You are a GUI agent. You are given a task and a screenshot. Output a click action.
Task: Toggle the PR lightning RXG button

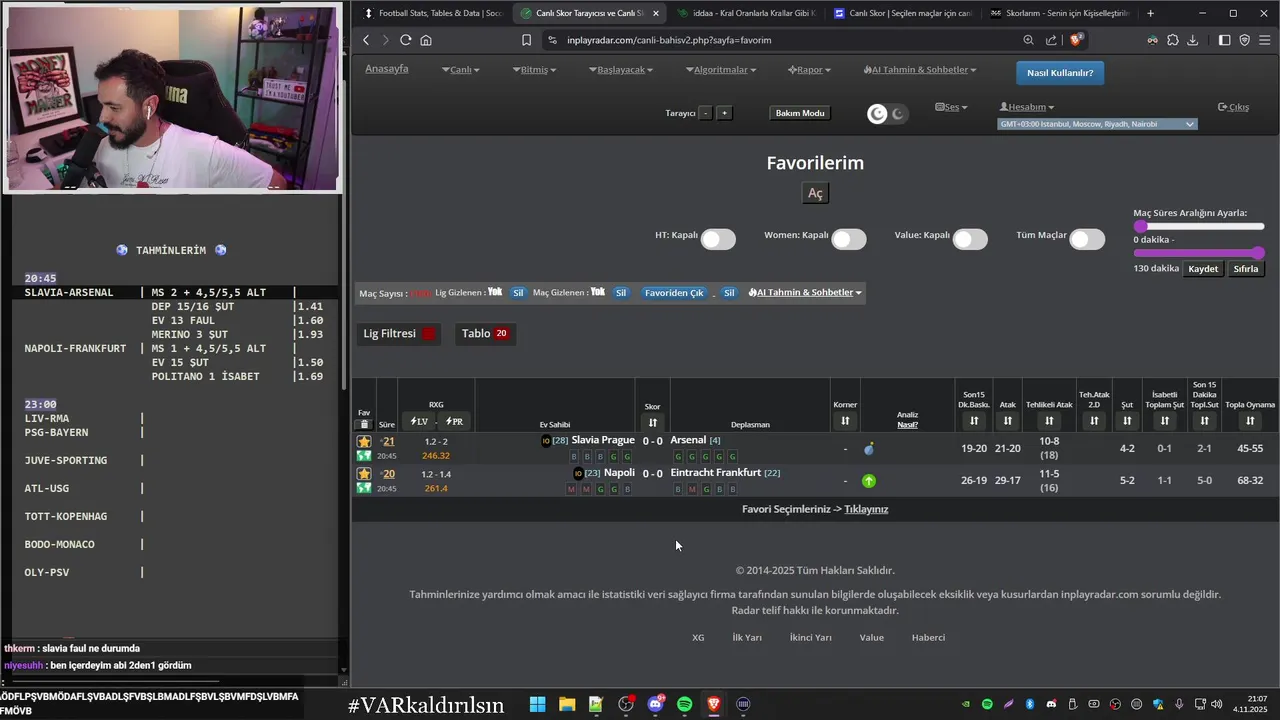coord(454,421)
